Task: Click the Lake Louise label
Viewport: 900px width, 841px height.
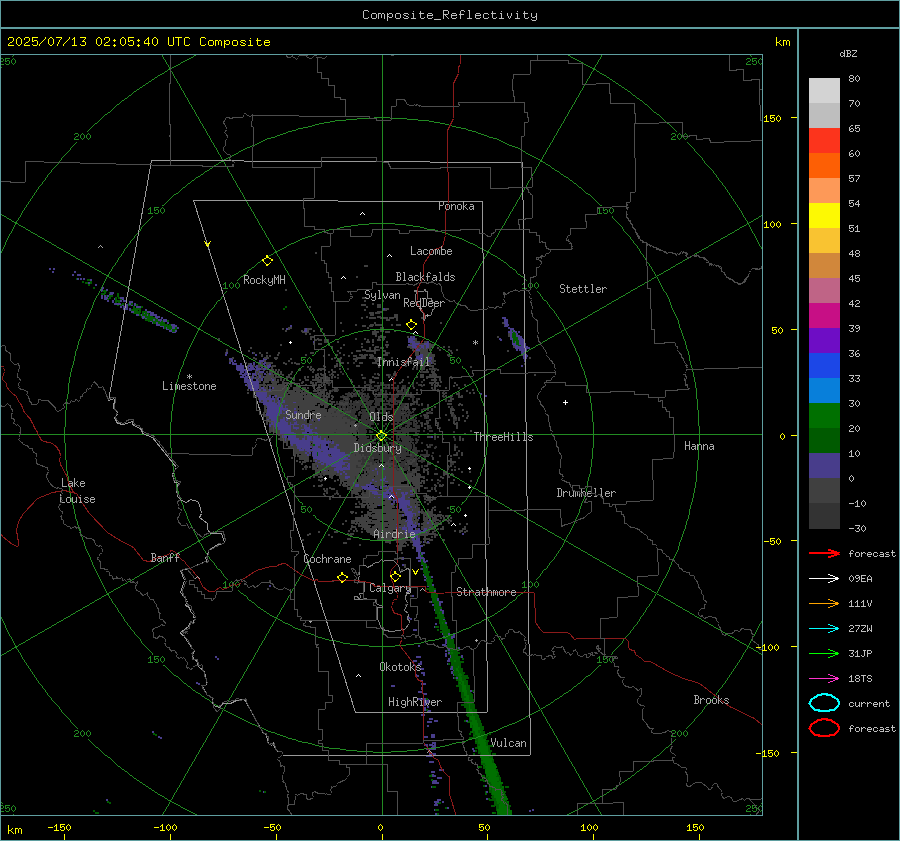Action: pos(77,491)
